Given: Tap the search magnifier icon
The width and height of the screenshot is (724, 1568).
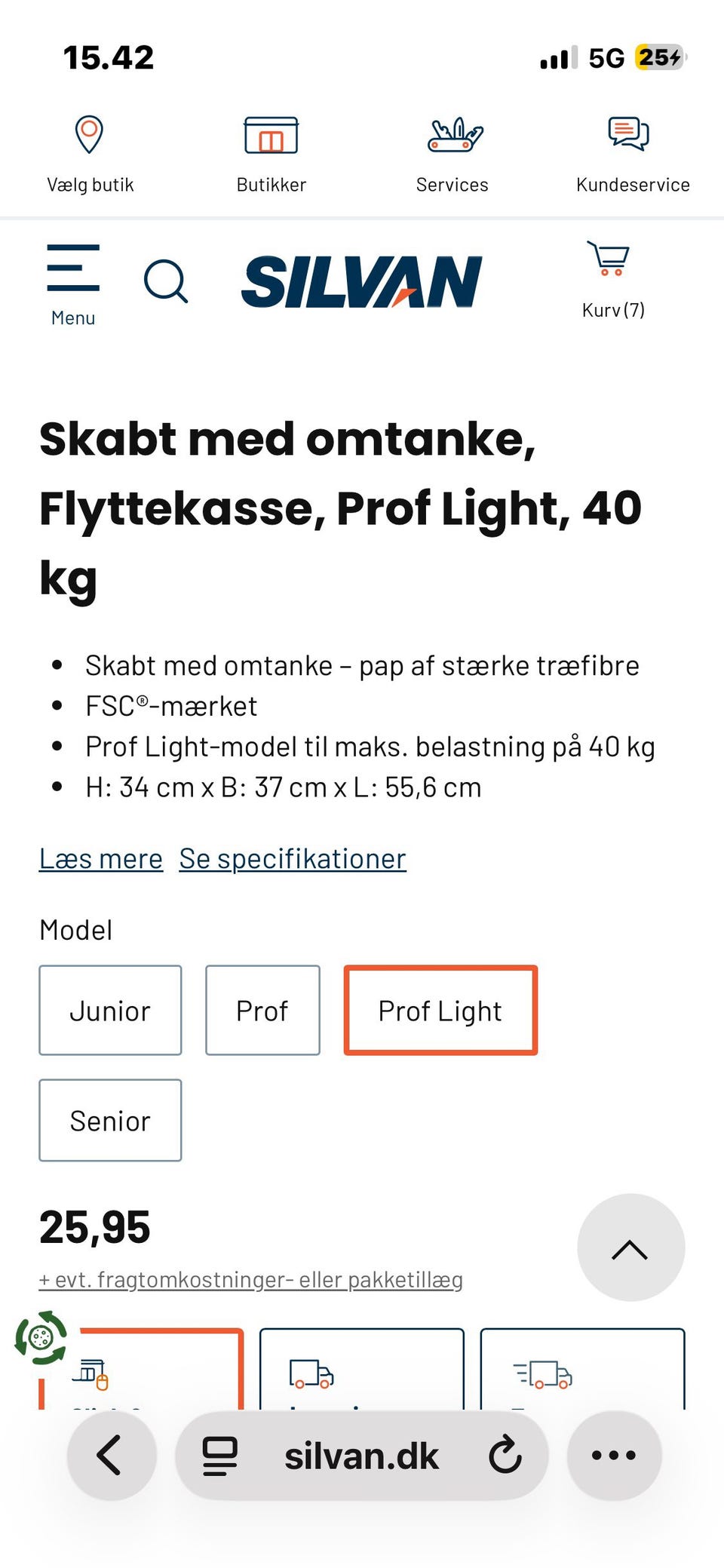Looking at the screenshot, I should tap(165, 282).
